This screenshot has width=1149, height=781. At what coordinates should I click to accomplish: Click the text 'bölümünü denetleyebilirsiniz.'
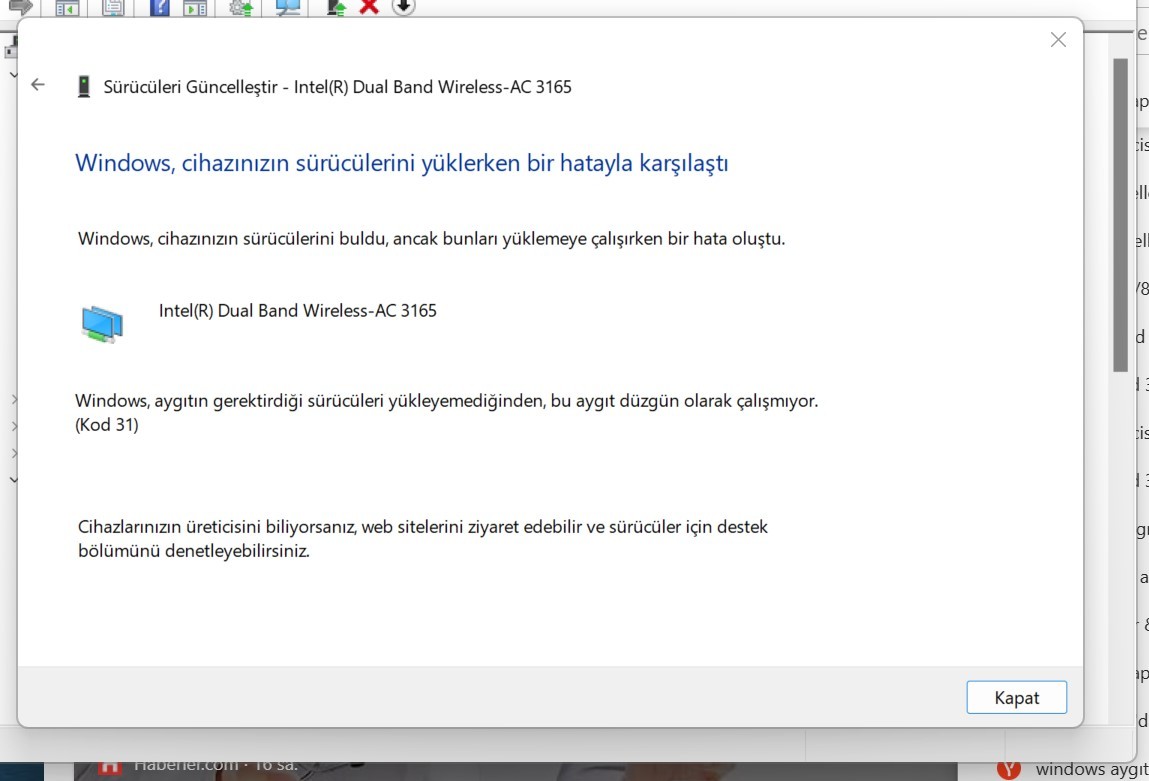194,551
